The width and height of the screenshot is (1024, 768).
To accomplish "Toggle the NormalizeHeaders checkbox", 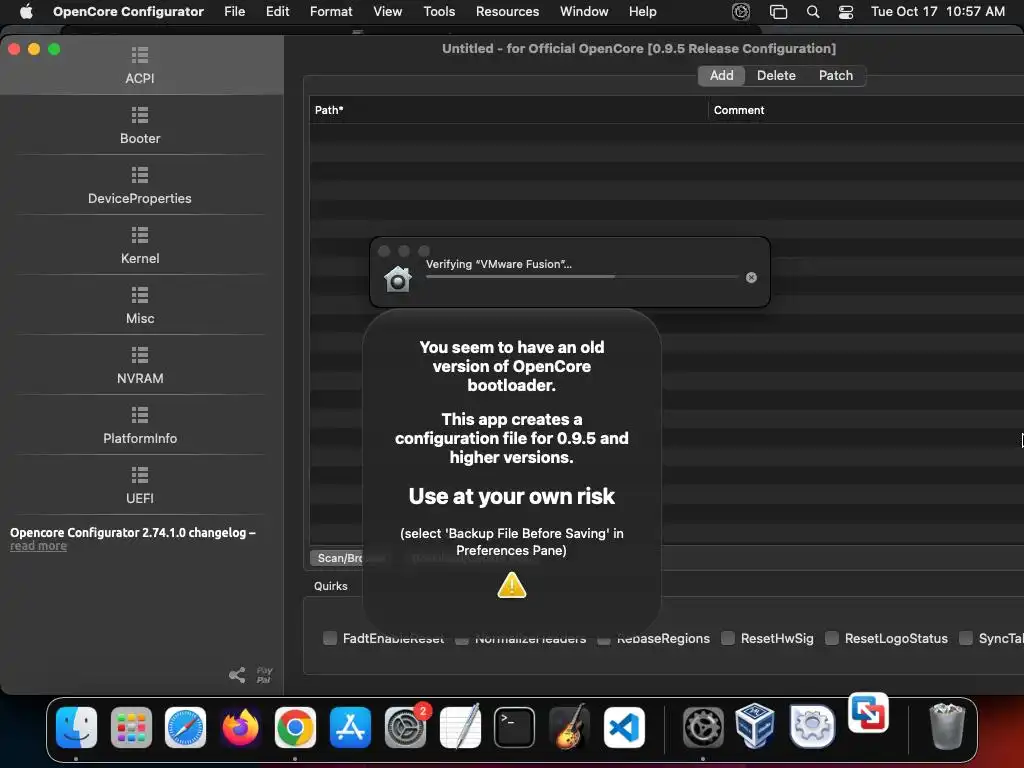I will coord(462,638).
